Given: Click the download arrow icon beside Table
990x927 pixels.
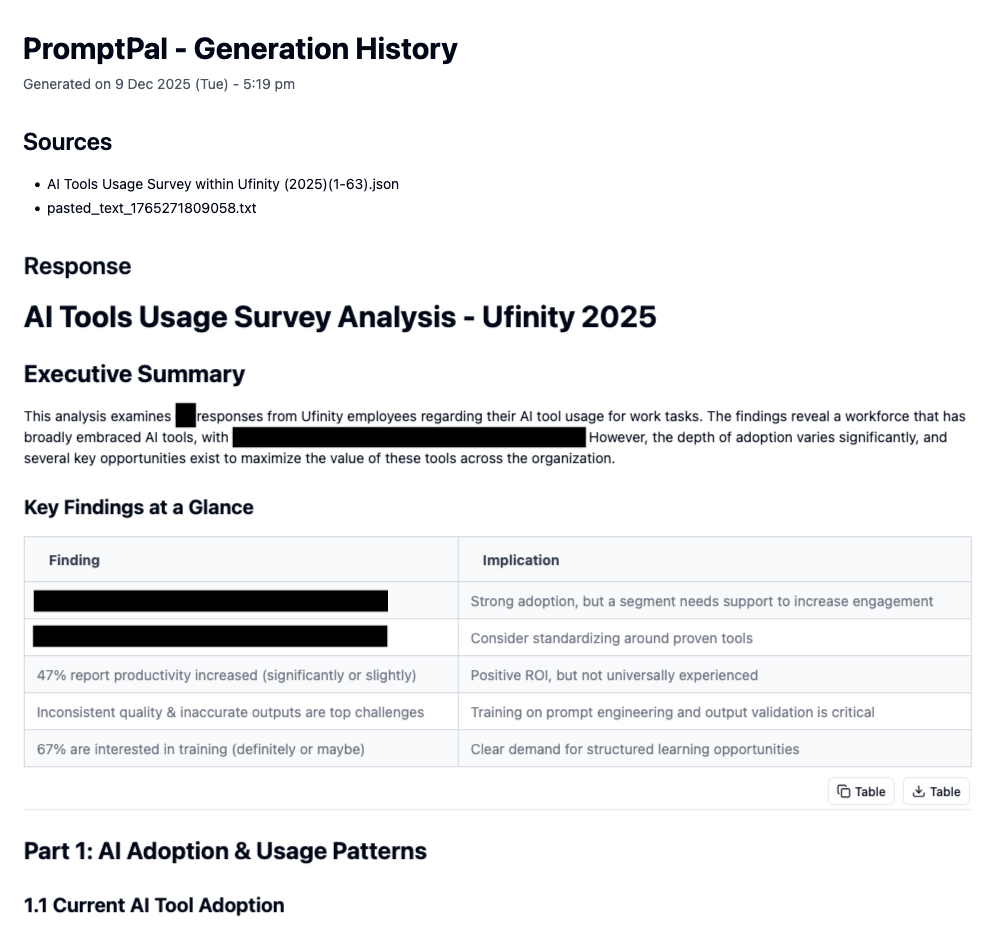Looking at the screenshot, I should [x=919, y=791].
